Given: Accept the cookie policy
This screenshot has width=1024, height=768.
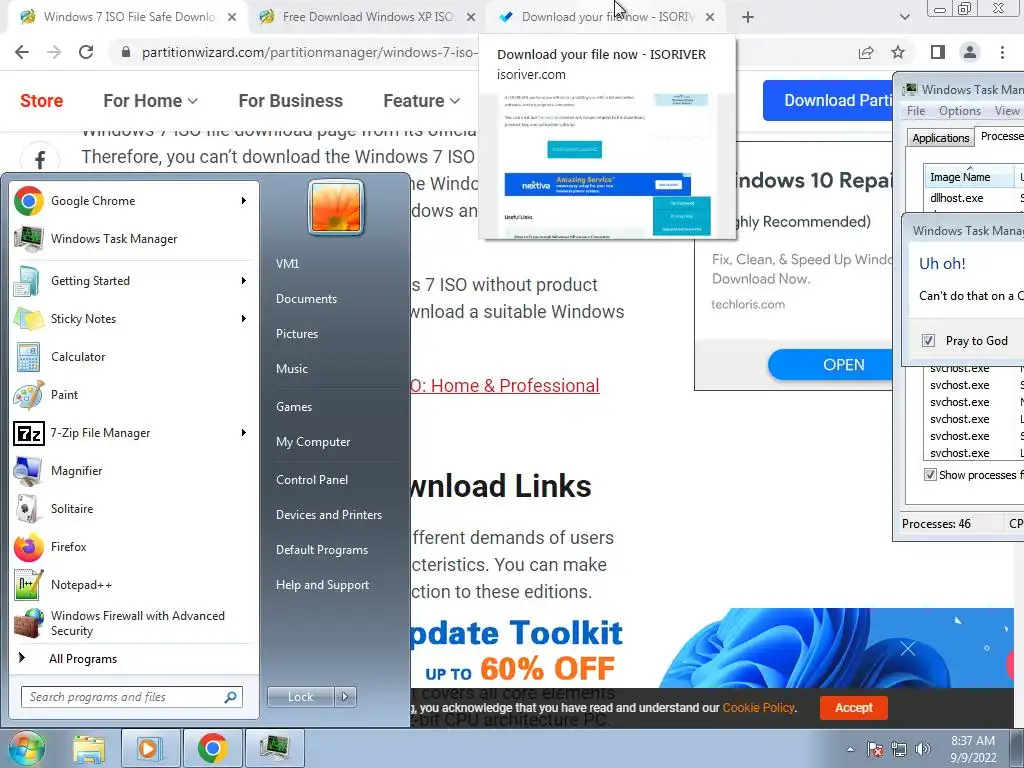Looking at the screenshot, I should (854, 707).
